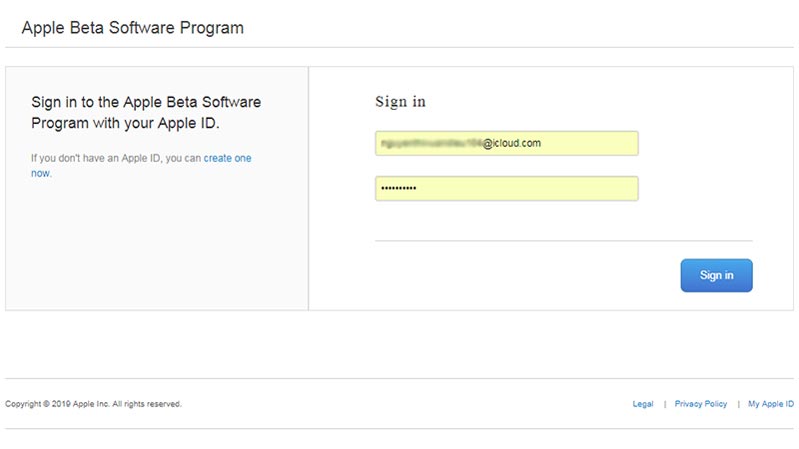This screenshot has height=449, width=799.
Task: Focus the password input field
Action: [506, 189]
